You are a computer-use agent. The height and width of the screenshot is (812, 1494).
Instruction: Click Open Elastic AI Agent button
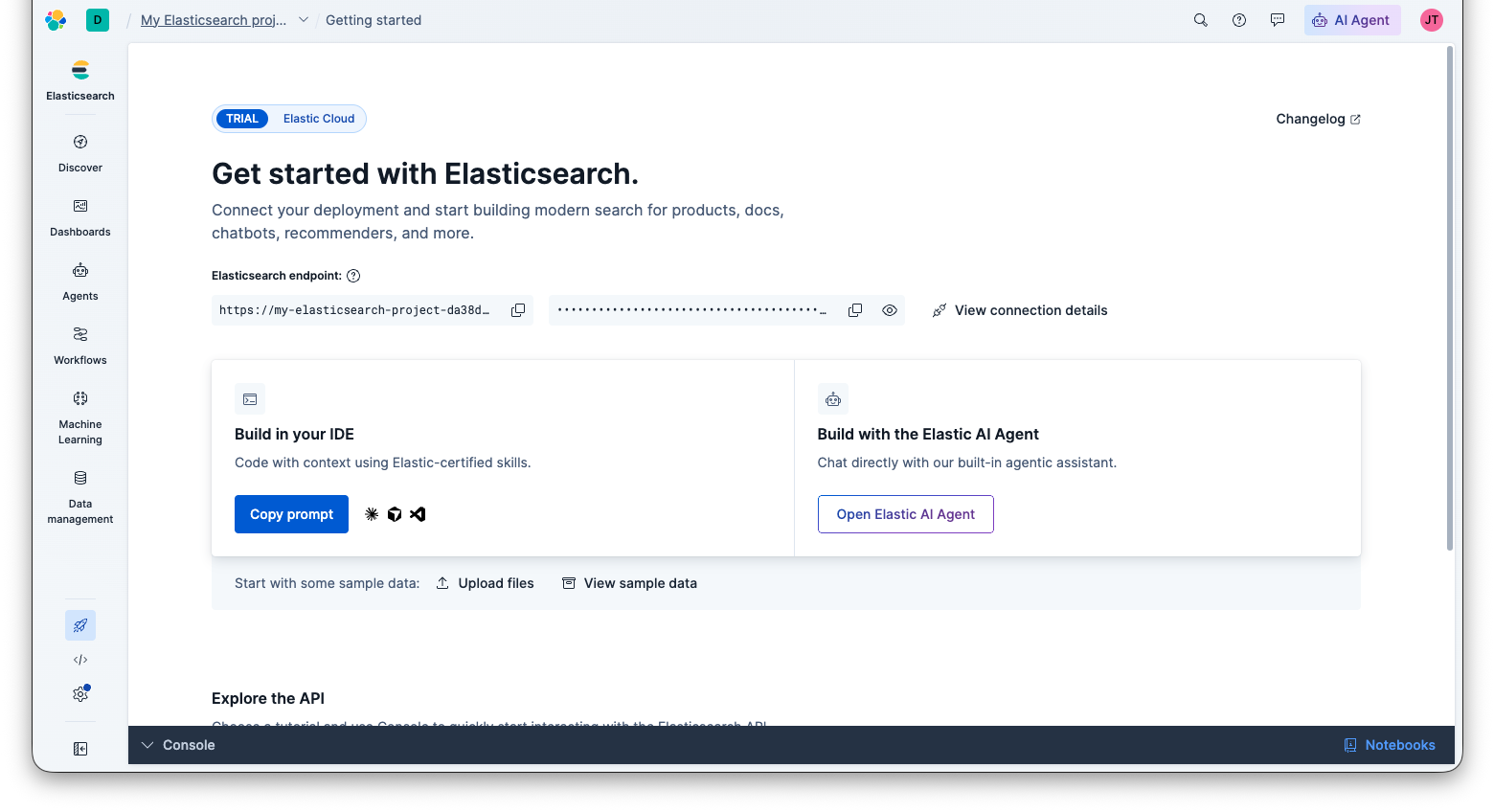[x=906, y=514]
